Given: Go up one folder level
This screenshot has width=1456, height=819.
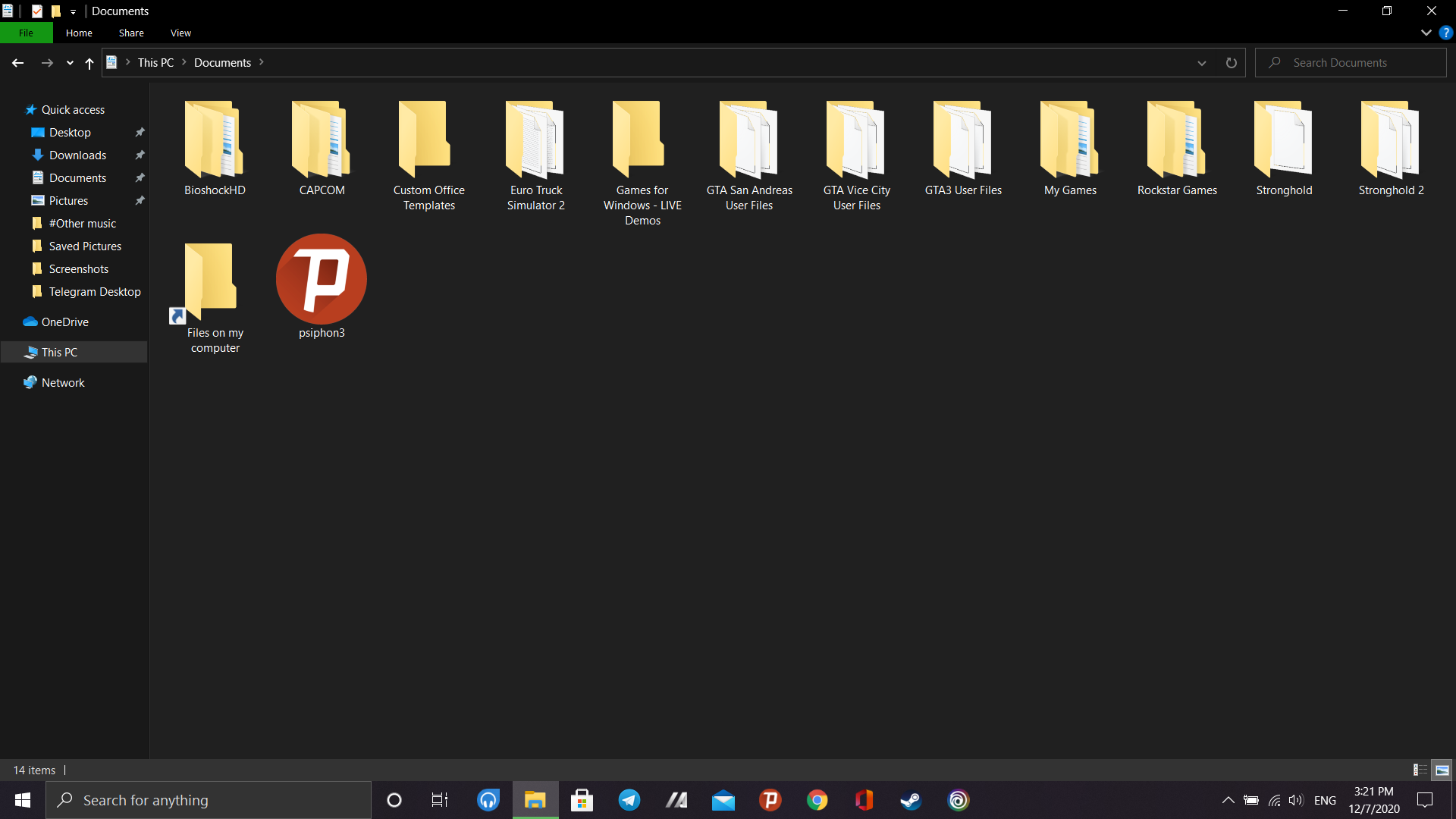Looking at the screenshot, I should click(x=89, y=63).
